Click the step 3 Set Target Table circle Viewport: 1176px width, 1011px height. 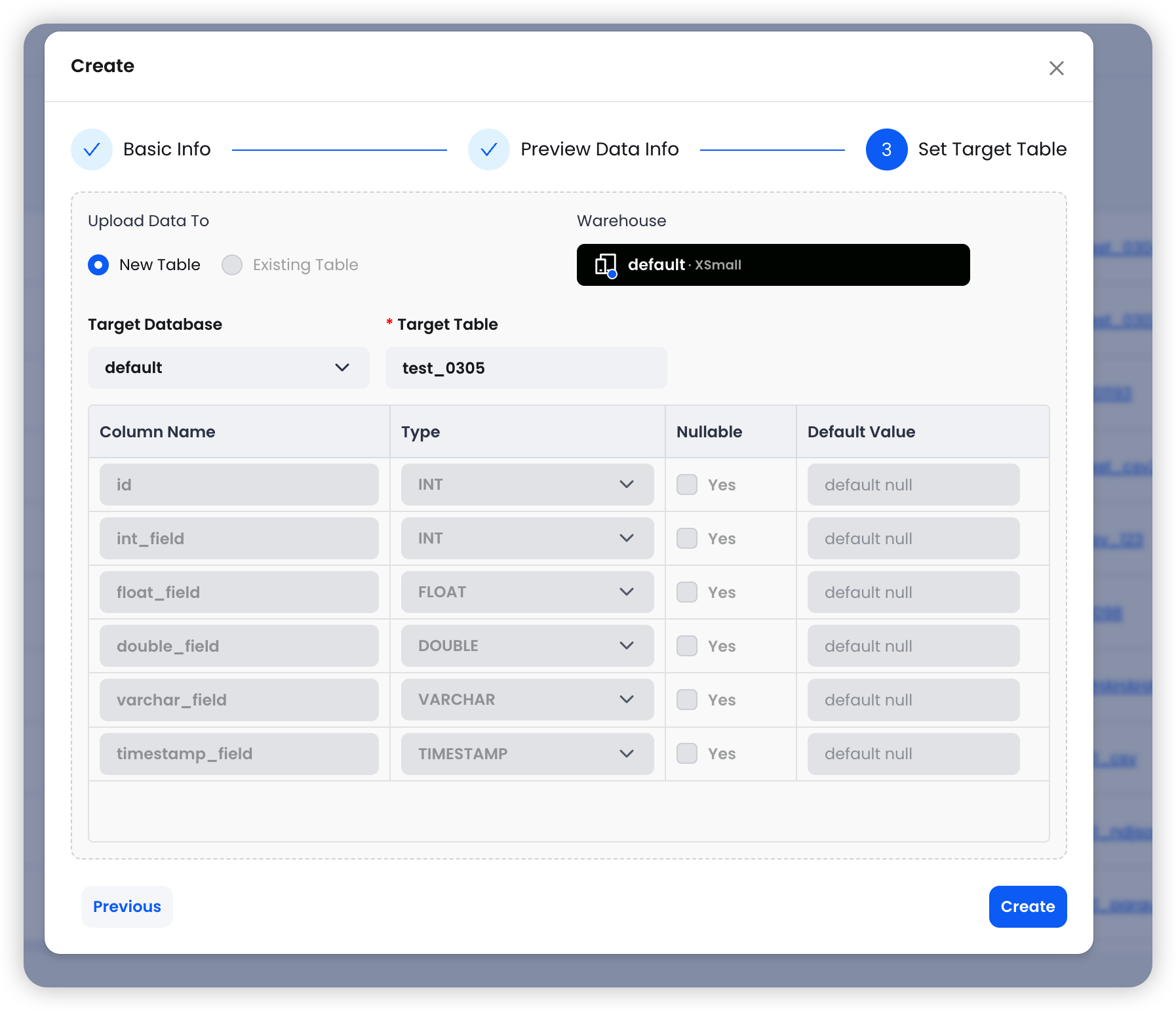(886, 149)
